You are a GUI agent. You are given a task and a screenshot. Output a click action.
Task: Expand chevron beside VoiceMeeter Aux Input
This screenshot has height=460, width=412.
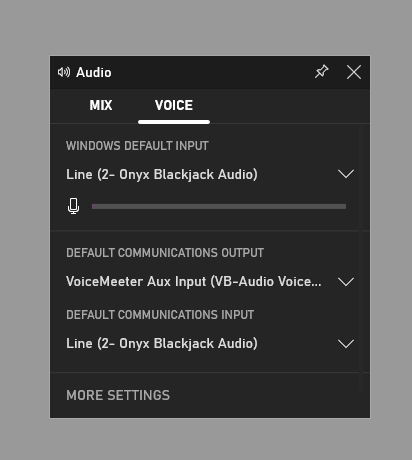(346, 282)
